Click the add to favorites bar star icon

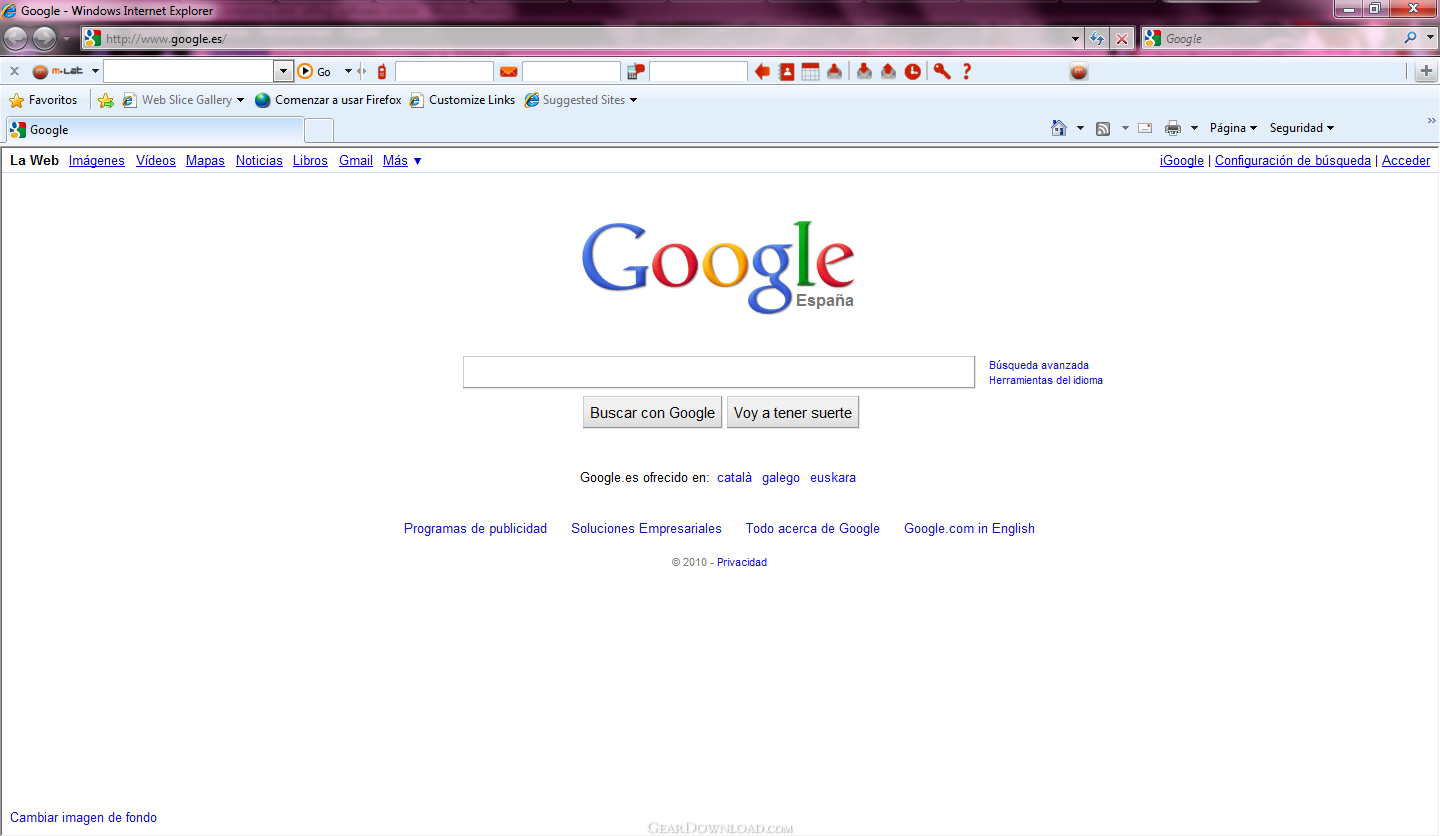pyautogui.click(x=106, y=100)
